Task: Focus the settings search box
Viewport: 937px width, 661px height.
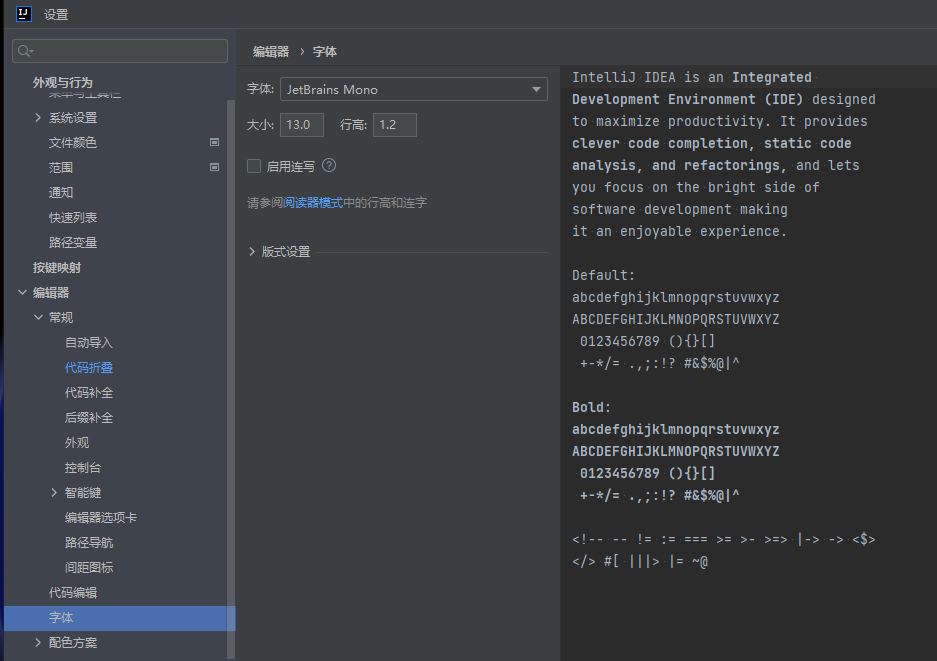Action: (120, 51)
